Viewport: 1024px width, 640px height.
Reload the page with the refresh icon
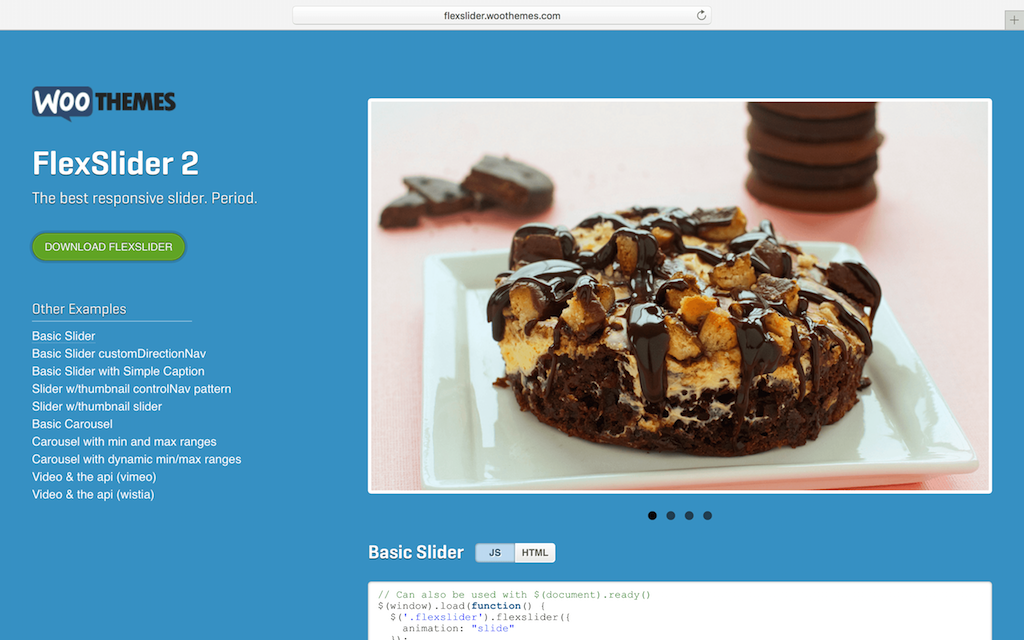click(x=701, y=15)
